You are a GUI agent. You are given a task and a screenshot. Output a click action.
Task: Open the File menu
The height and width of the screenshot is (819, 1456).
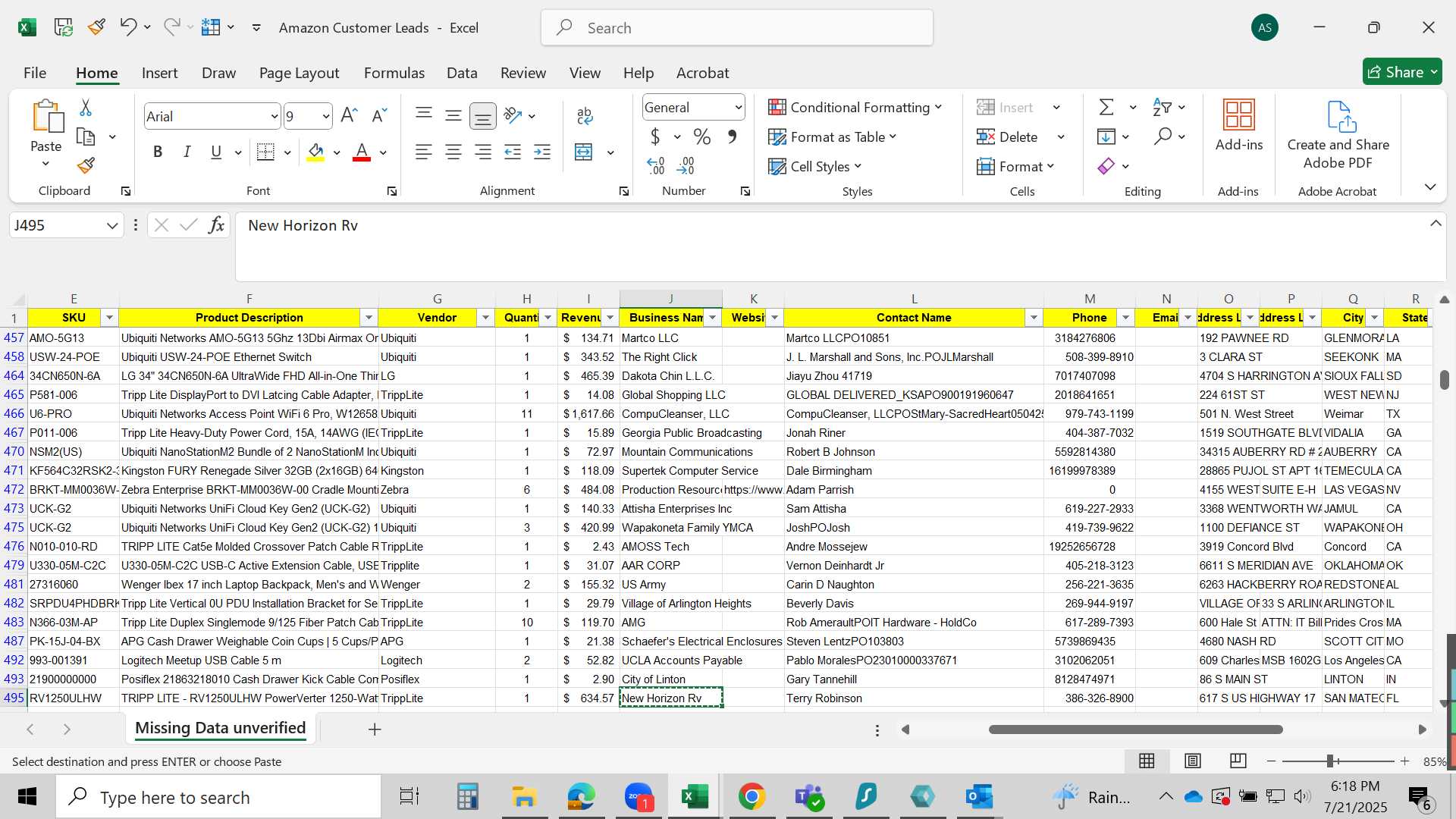[x=35, y=73]
